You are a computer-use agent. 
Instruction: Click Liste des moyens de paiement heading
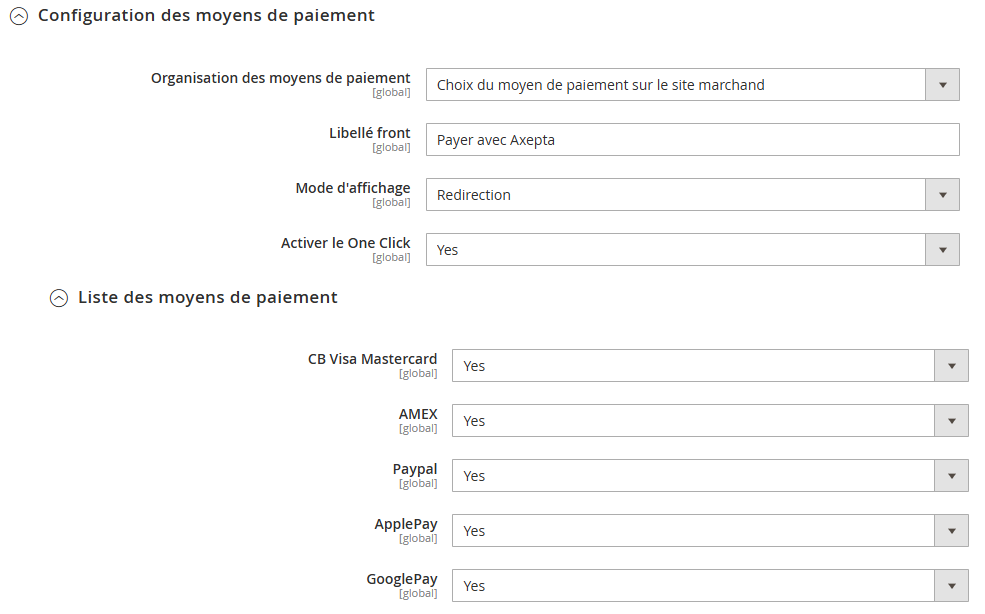pos(207,297)
